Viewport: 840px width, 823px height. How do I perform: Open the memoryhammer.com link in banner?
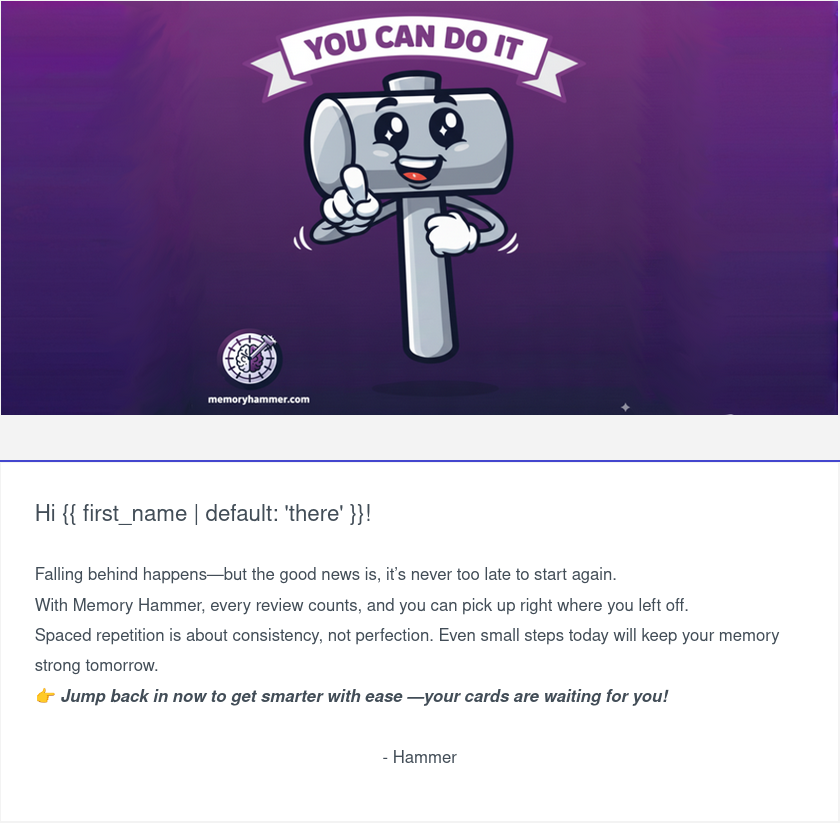pyautogui.click(x=258, y=399)
